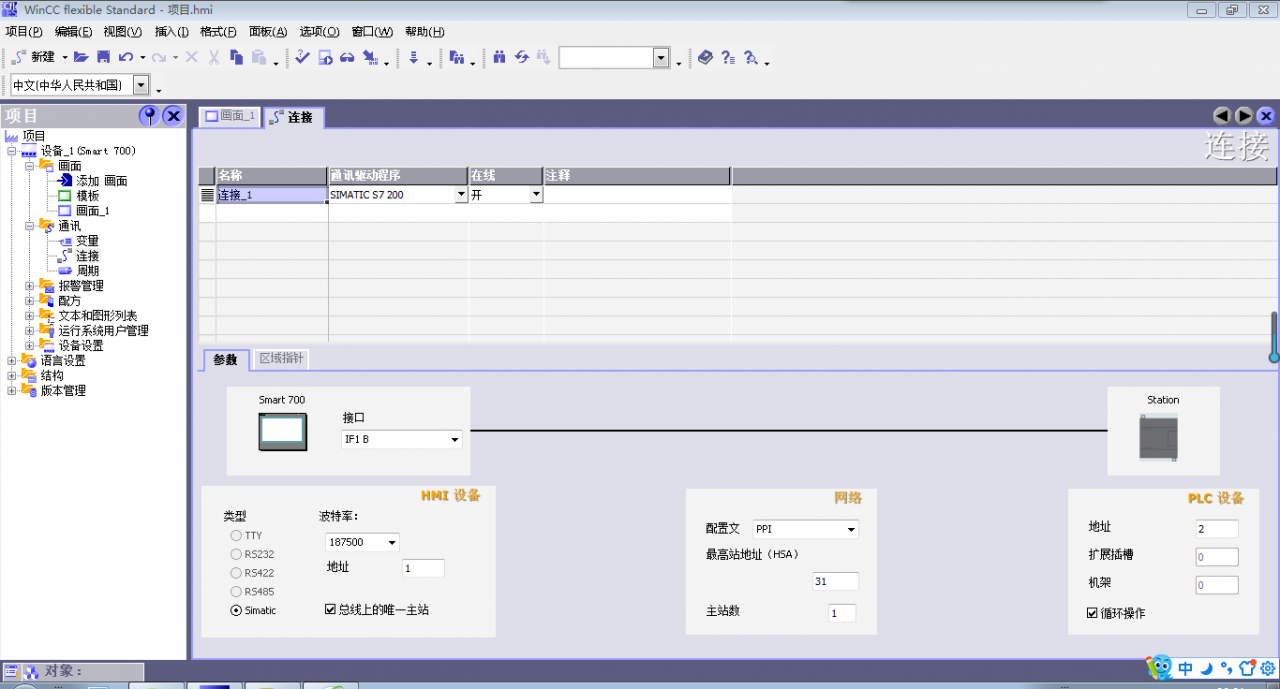
Task: Open the 插入(I) menu
Action: pos(171,32)
